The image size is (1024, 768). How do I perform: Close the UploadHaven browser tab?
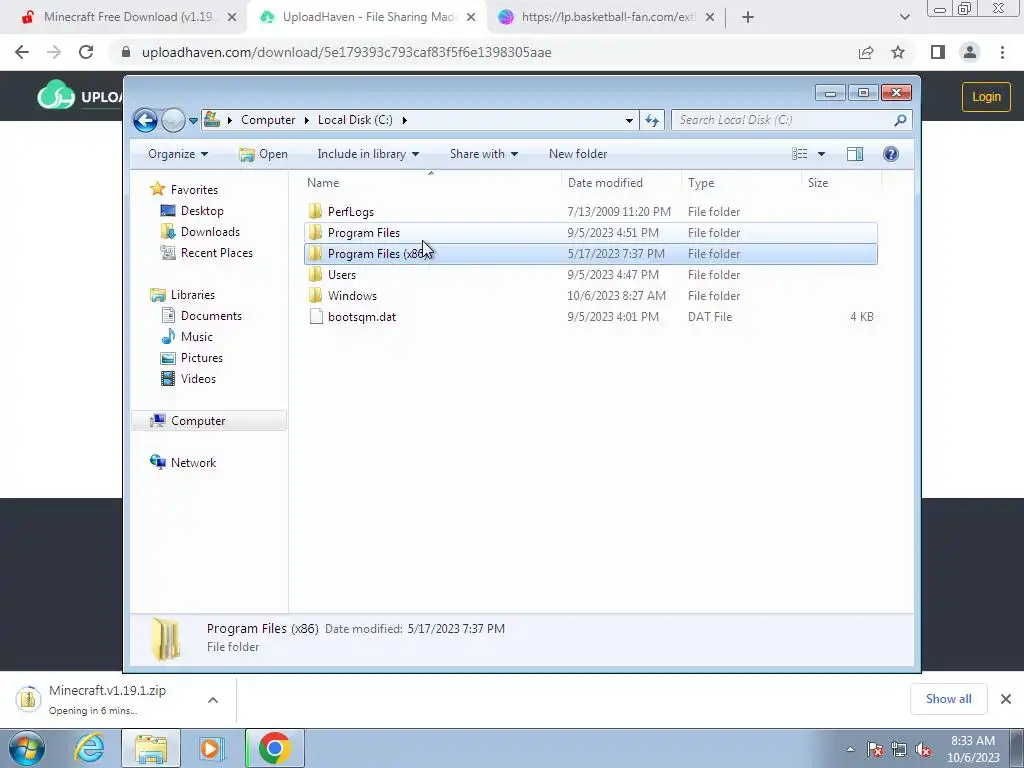(x=471, y=18)
